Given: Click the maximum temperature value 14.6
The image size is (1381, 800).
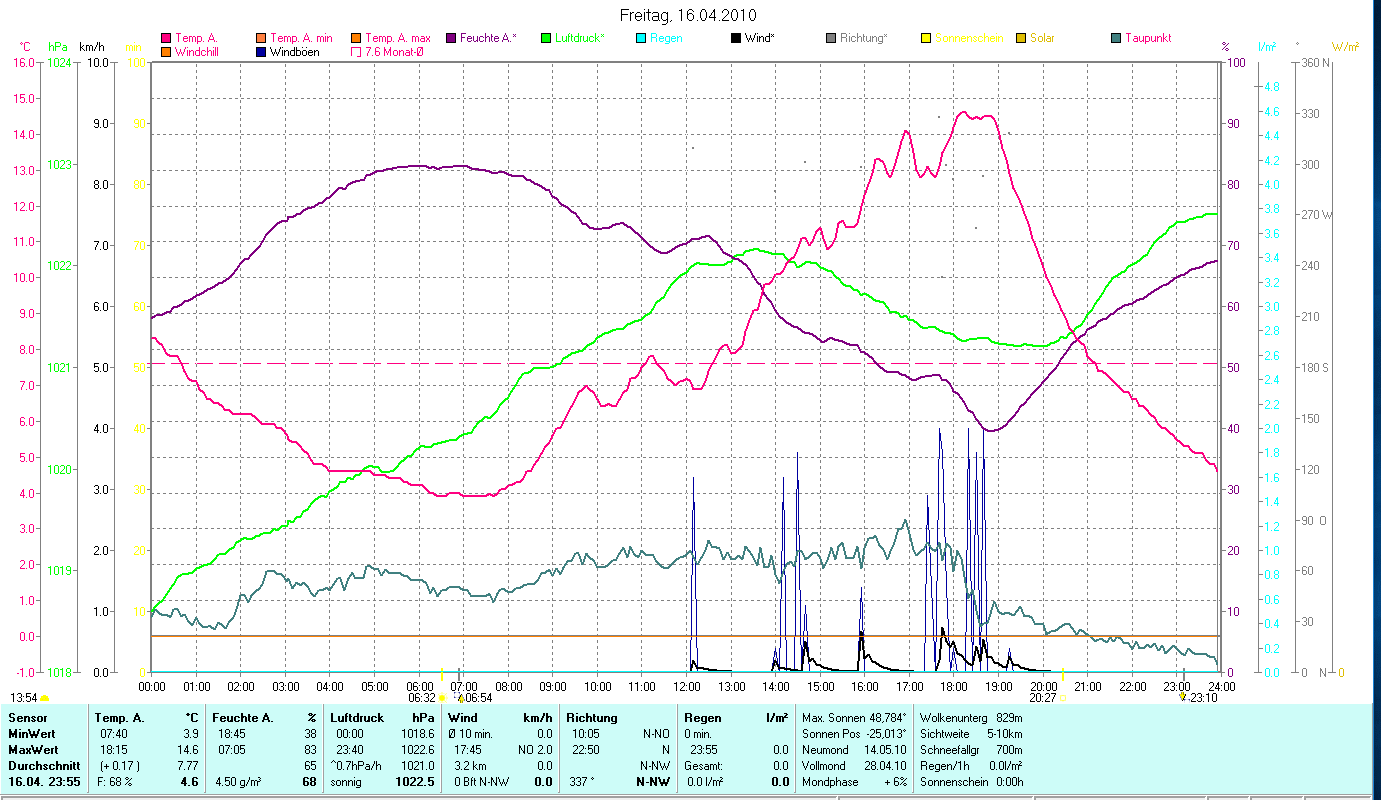Looking at the screenshot, I should (190, 749).
